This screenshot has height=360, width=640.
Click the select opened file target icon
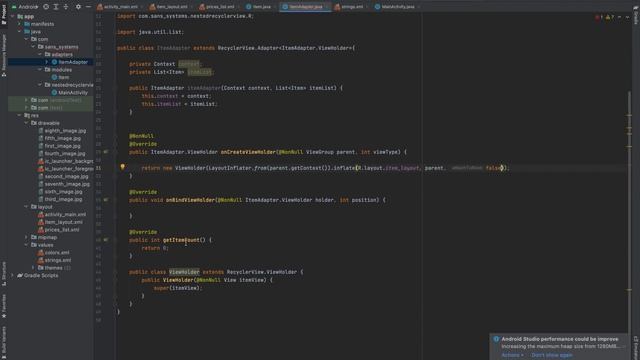(46, 7)
